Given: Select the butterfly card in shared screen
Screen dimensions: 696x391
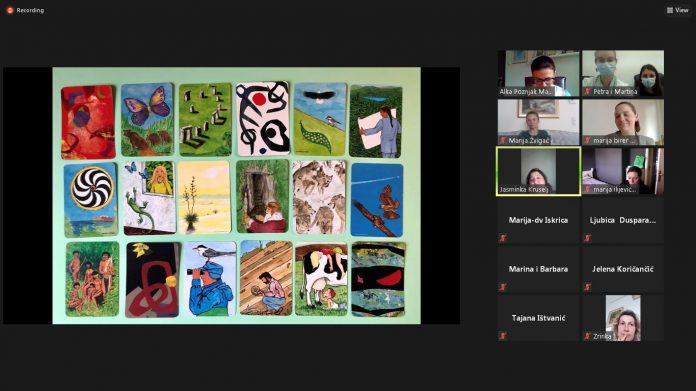Looking at the screenshot, I should click(x=147, y=120).
